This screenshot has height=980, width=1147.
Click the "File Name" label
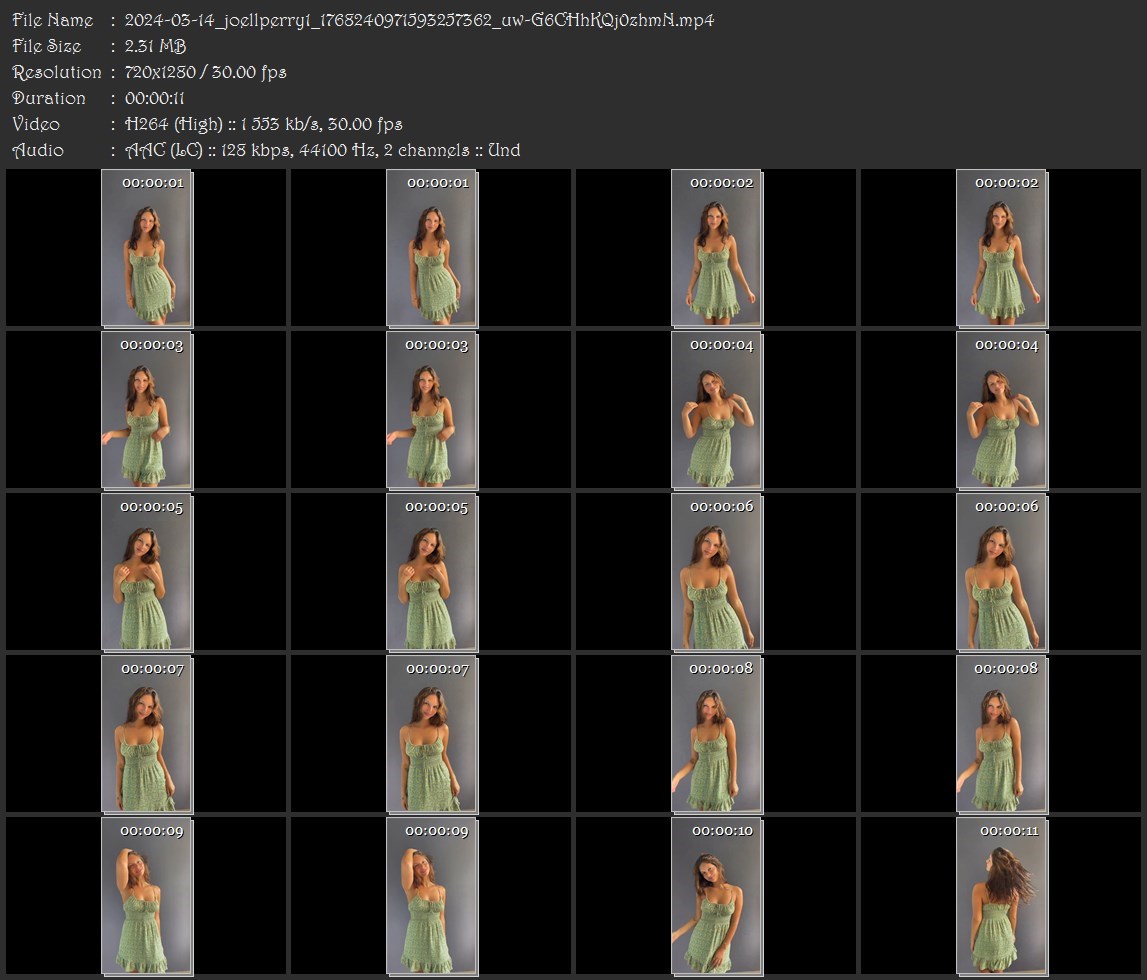click(53, 20)
